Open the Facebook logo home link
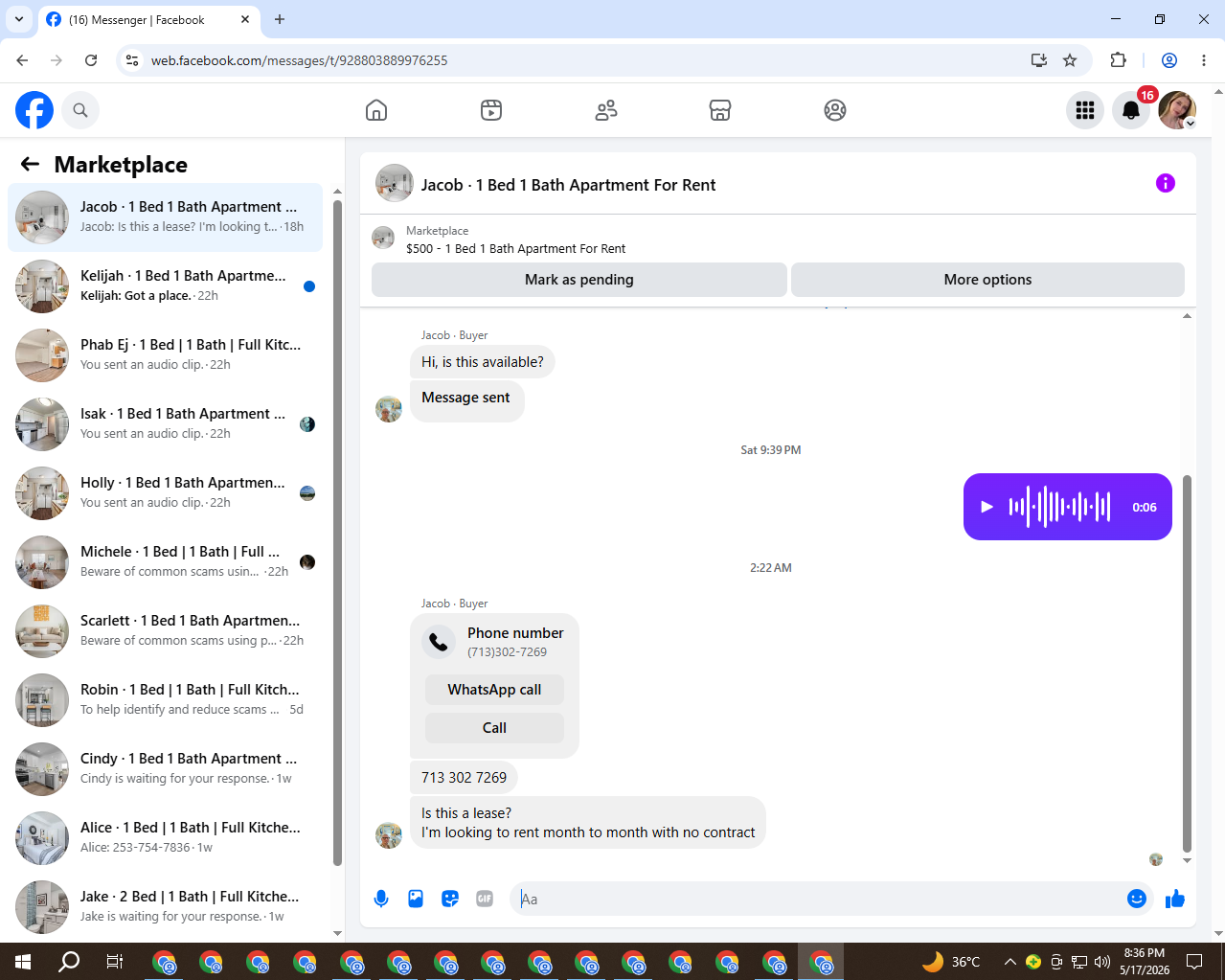The width and height of the screenshot is (1225, 980). point(34,110)
